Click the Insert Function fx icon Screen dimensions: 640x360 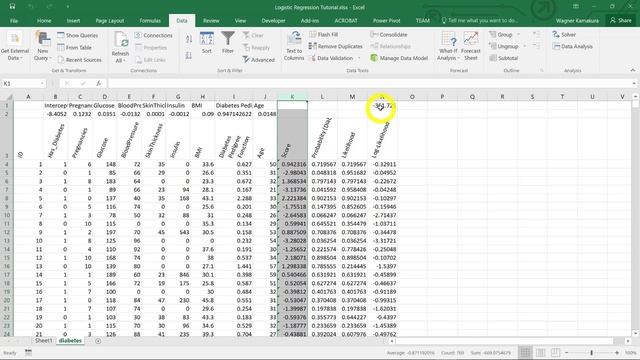[98, 83]
